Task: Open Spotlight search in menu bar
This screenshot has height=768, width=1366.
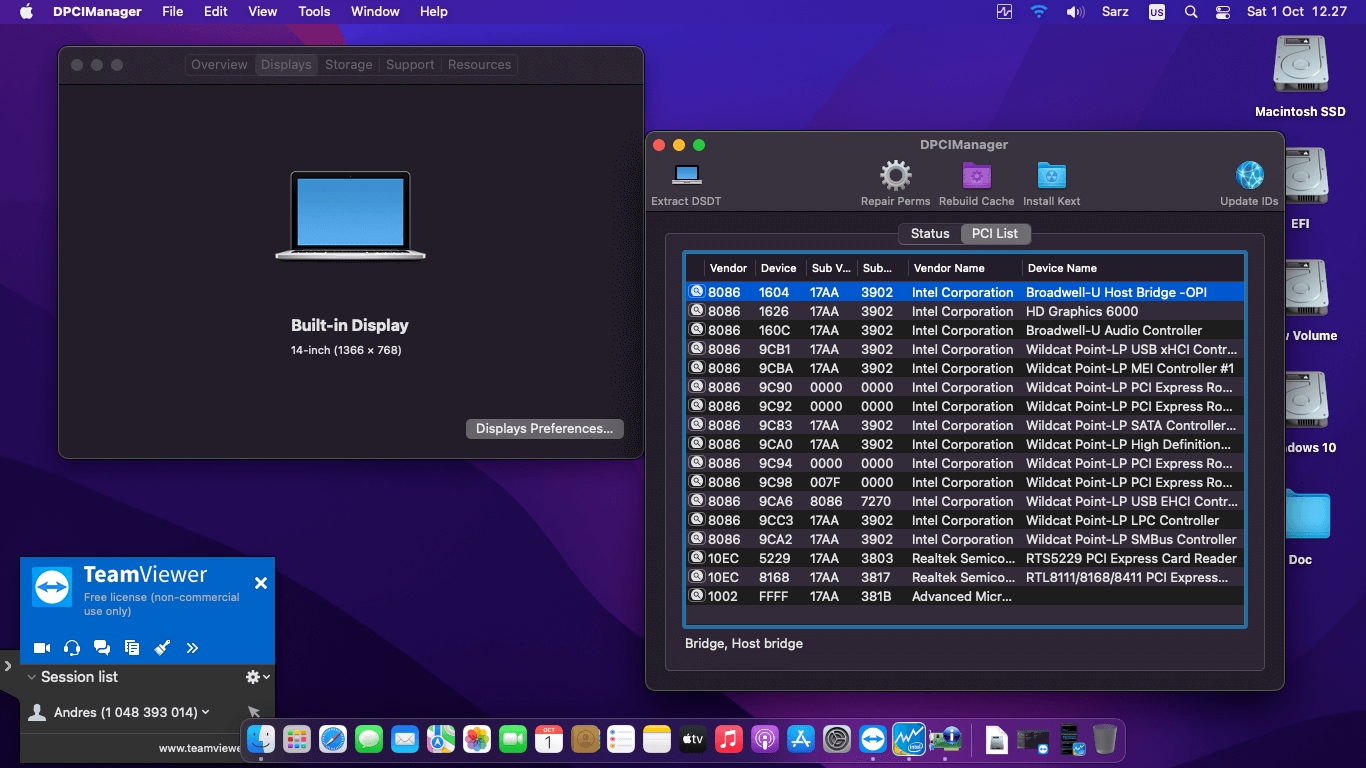Action: coord(1190,12)
